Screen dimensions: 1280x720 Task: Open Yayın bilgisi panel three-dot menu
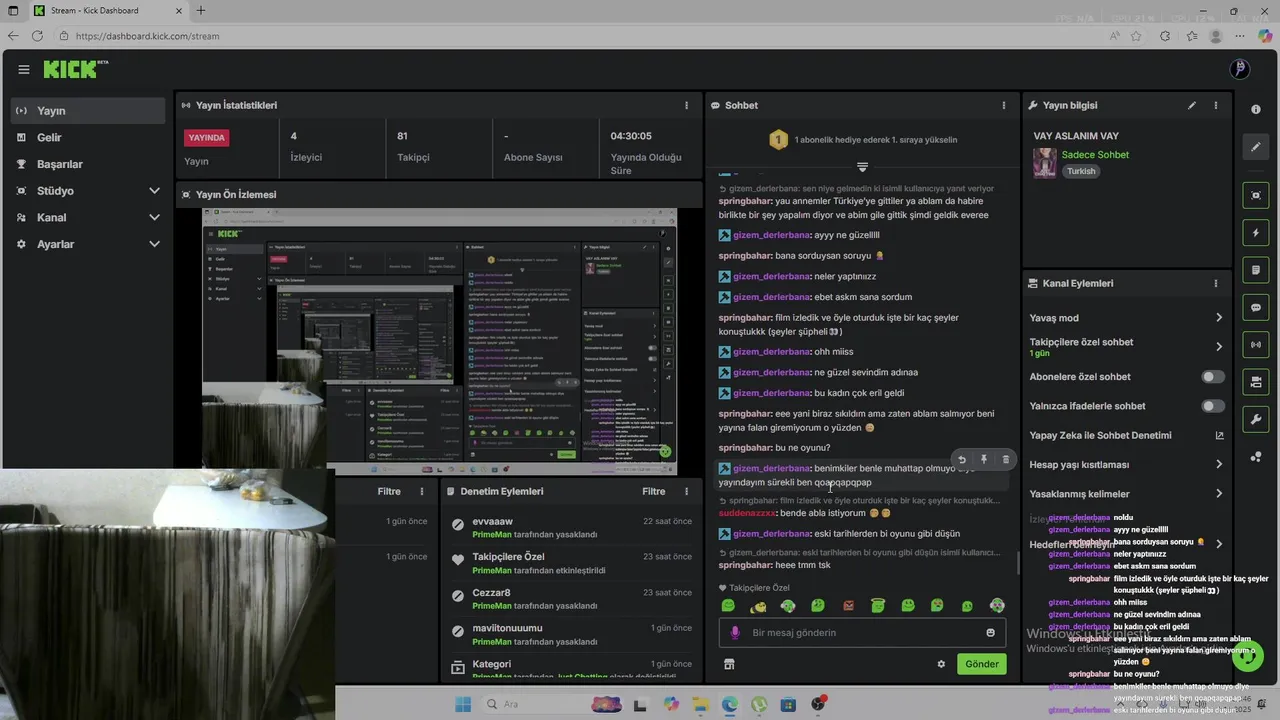pyautogui.click(x=1216, y=105)
